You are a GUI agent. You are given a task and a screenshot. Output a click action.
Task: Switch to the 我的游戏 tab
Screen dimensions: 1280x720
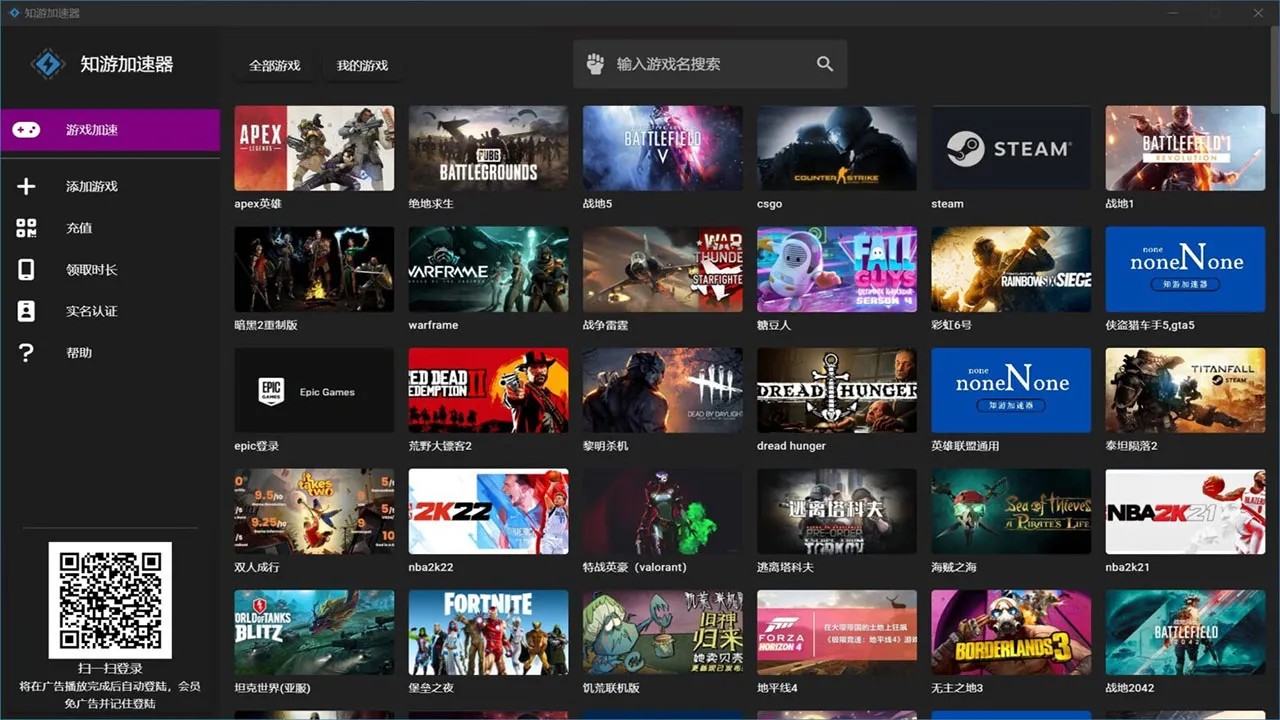(363, 65)
